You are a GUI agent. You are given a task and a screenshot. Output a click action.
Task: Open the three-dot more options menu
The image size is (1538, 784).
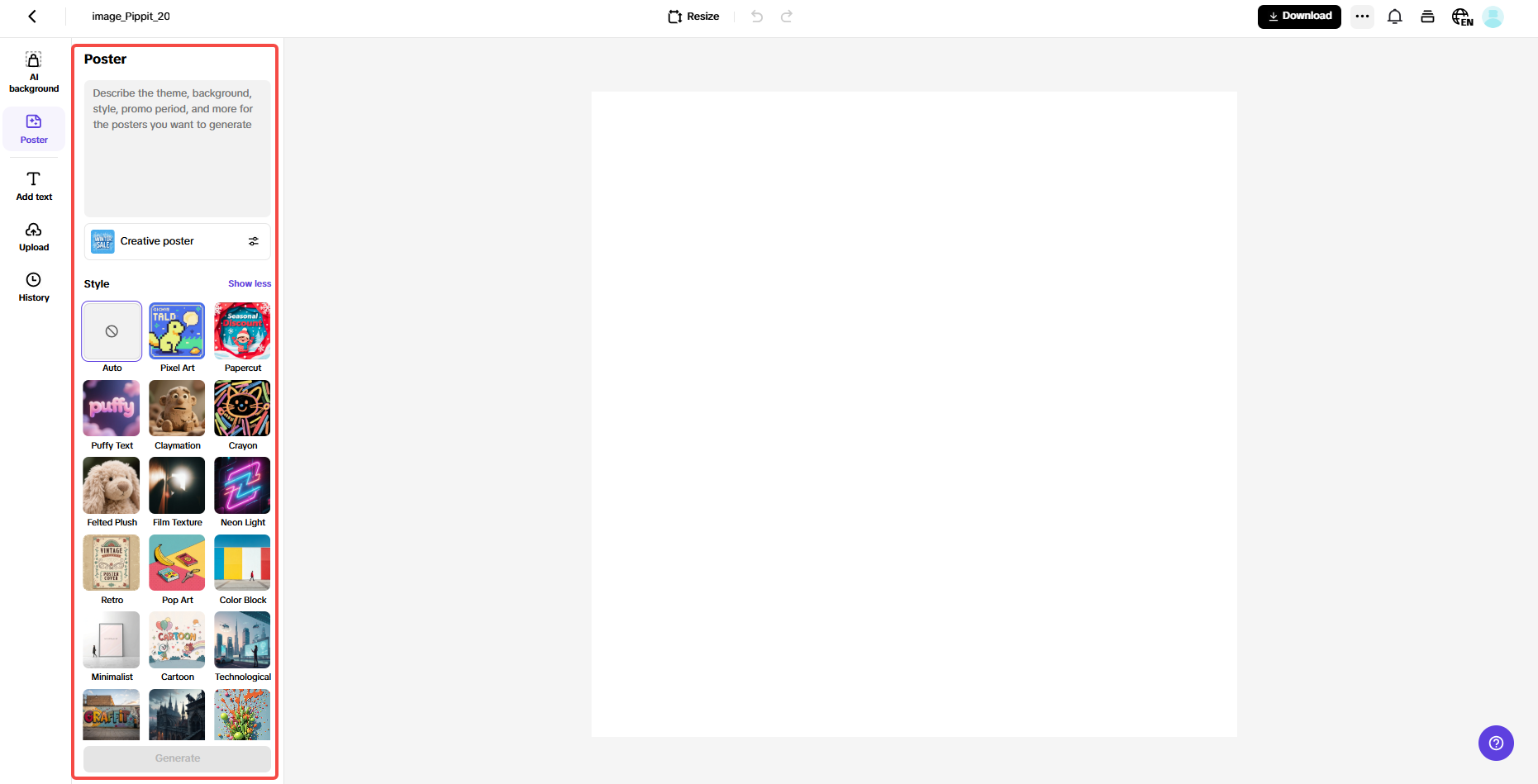1362,17
